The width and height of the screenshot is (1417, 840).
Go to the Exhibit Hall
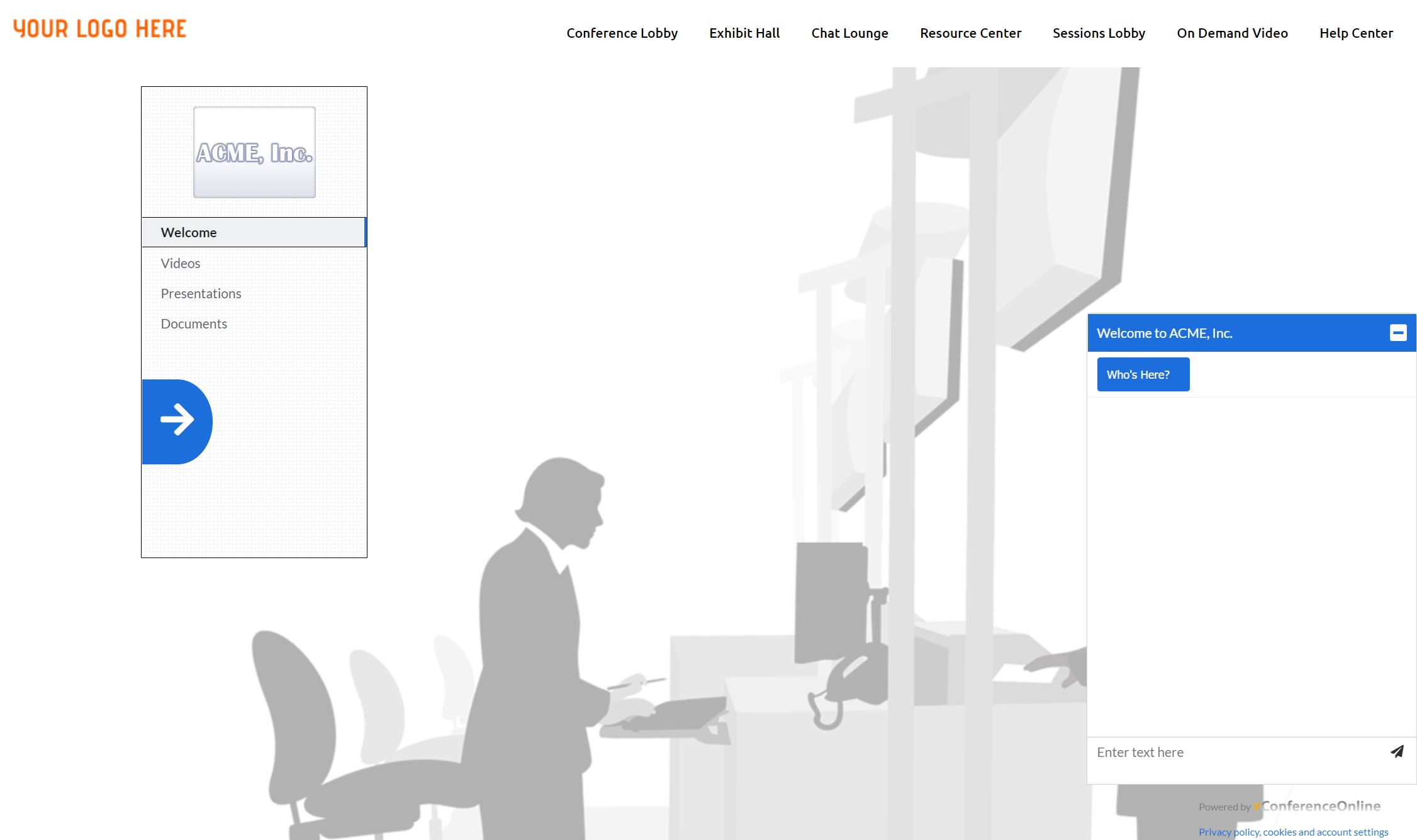744,33
